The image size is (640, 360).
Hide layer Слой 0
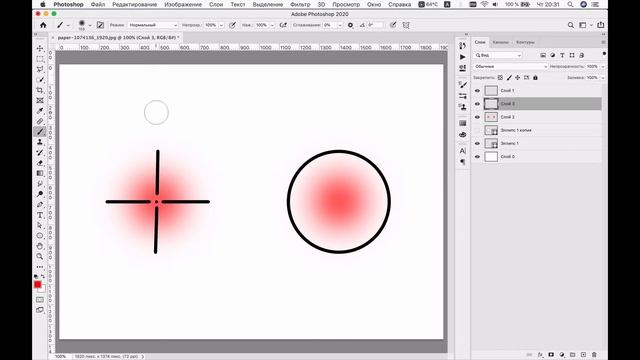477,157
